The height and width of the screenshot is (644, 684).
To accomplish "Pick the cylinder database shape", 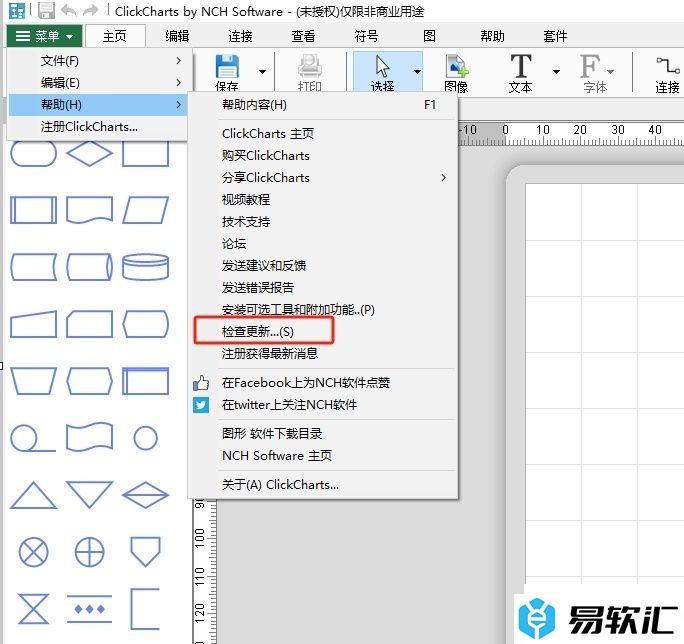I will (x=145, y=267).
